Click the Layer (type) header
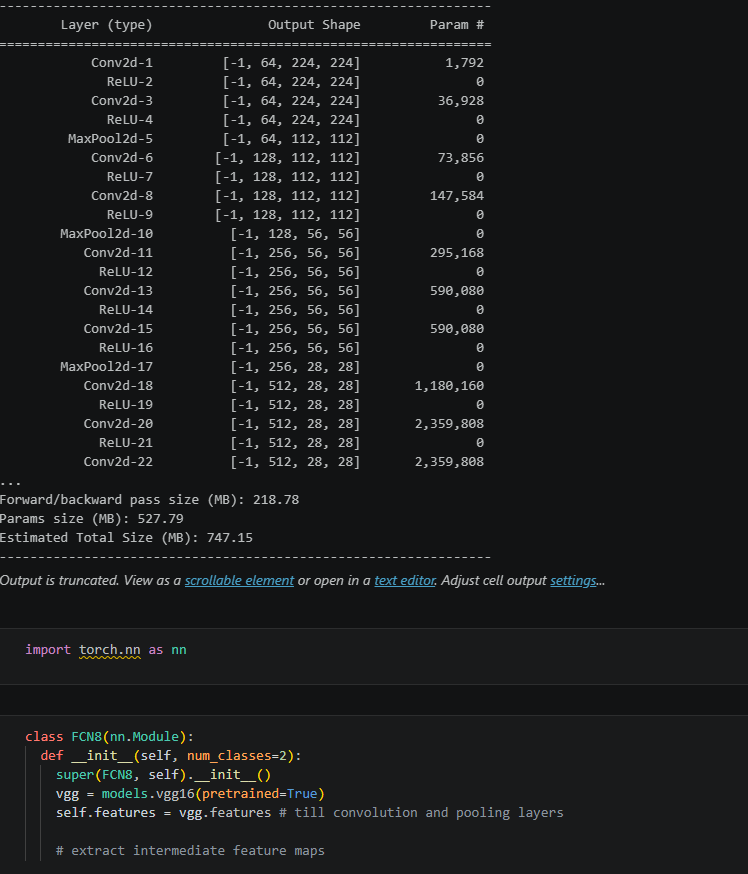The width and height of the screenshot is (748, 874). point(106,25)
